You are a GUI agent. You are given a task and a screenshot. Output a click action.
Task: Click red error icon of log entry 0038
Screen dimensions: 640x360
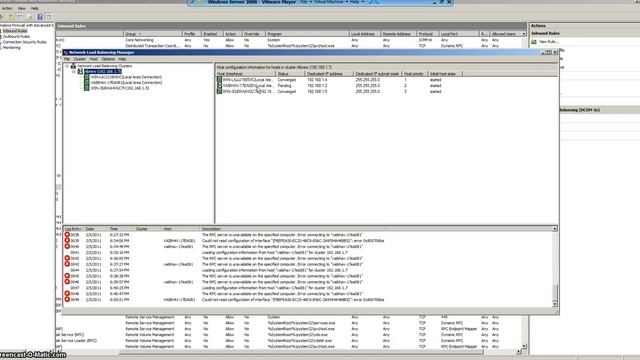click(x=67, y=235)
